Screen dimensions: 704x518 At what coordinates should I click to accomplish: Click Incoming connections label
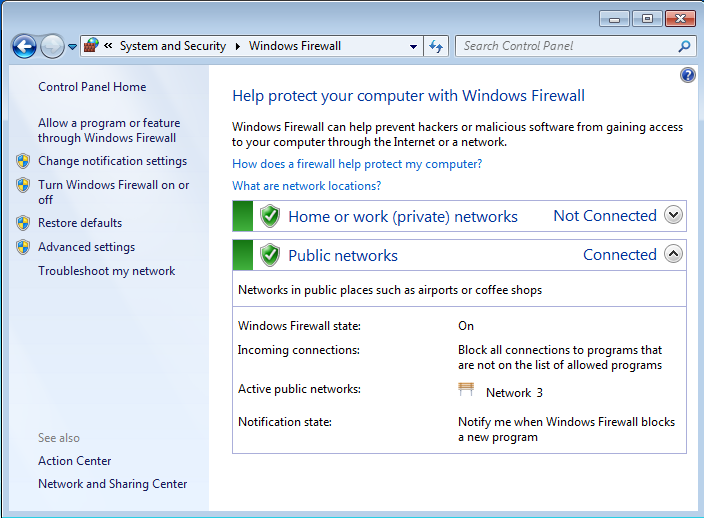(299, 350)
